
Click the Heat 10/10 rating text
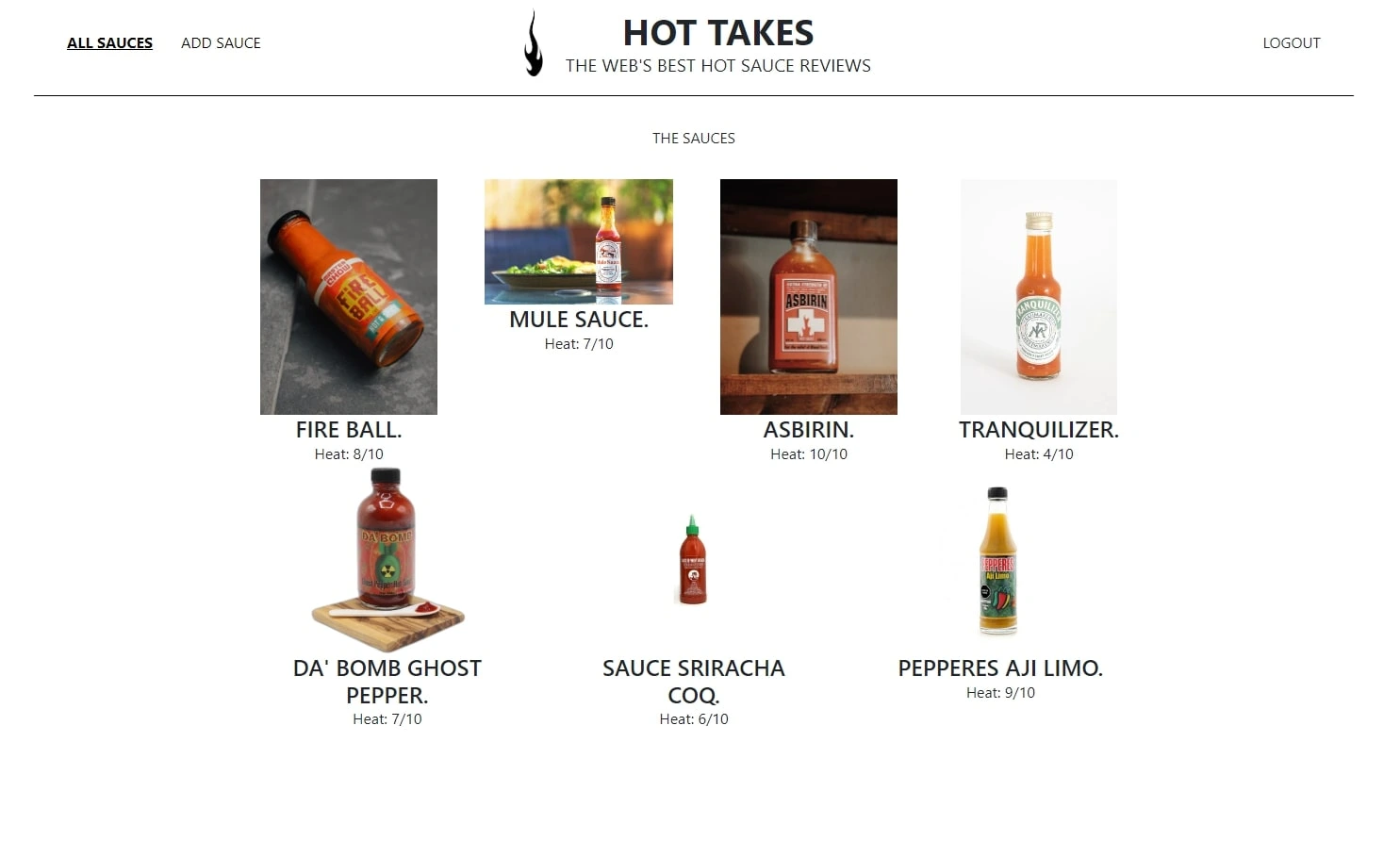(809, 454)
